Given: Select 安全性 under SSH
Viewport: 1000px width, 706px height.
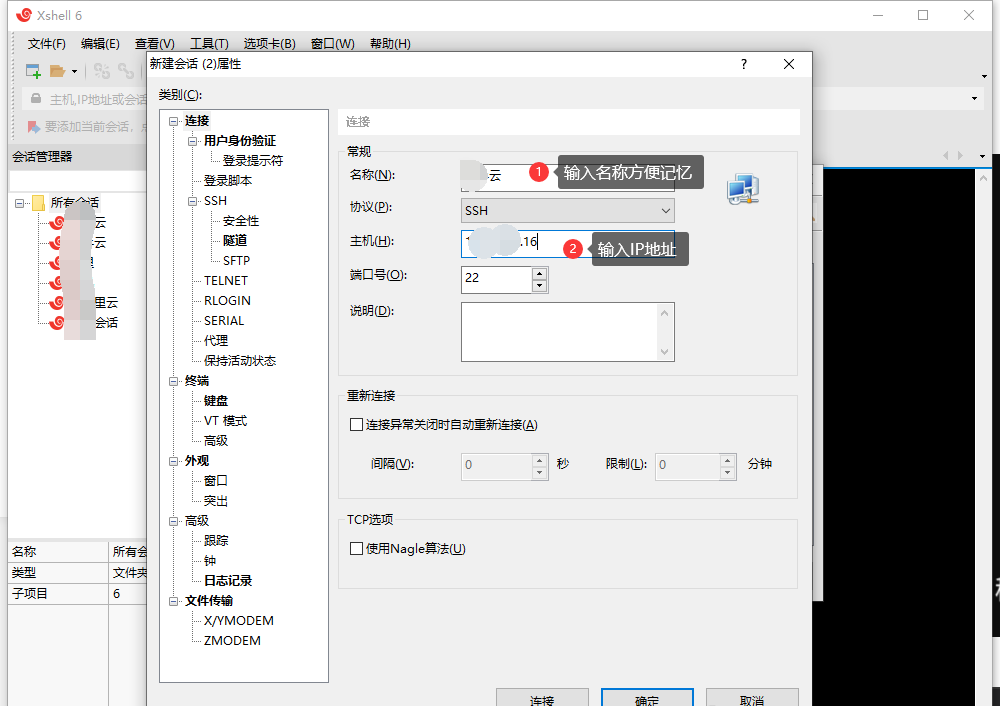Looking at the screenshot, I should 240,221.
